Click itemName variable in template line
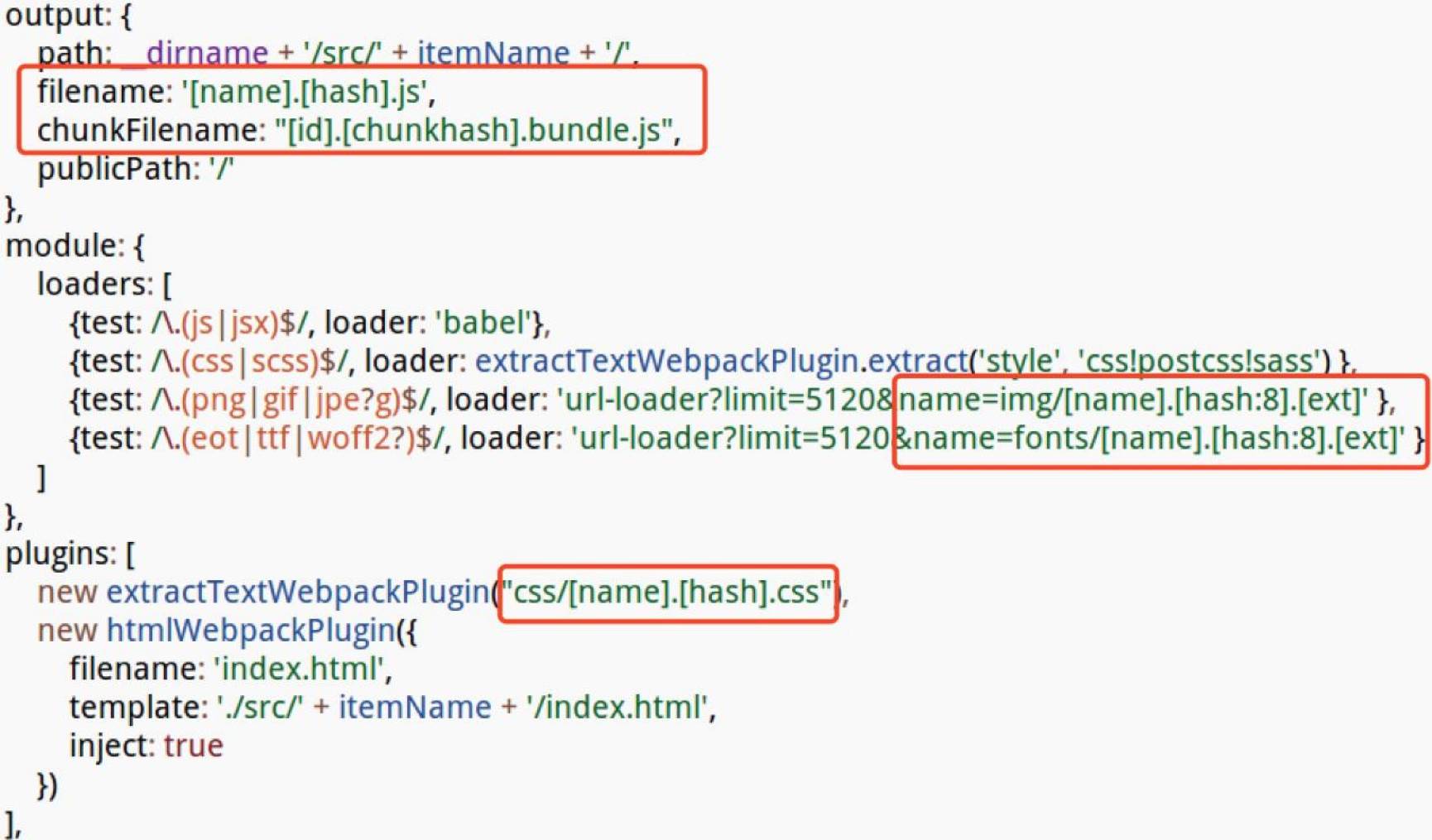1432x840 pixels. coord(415,708)
